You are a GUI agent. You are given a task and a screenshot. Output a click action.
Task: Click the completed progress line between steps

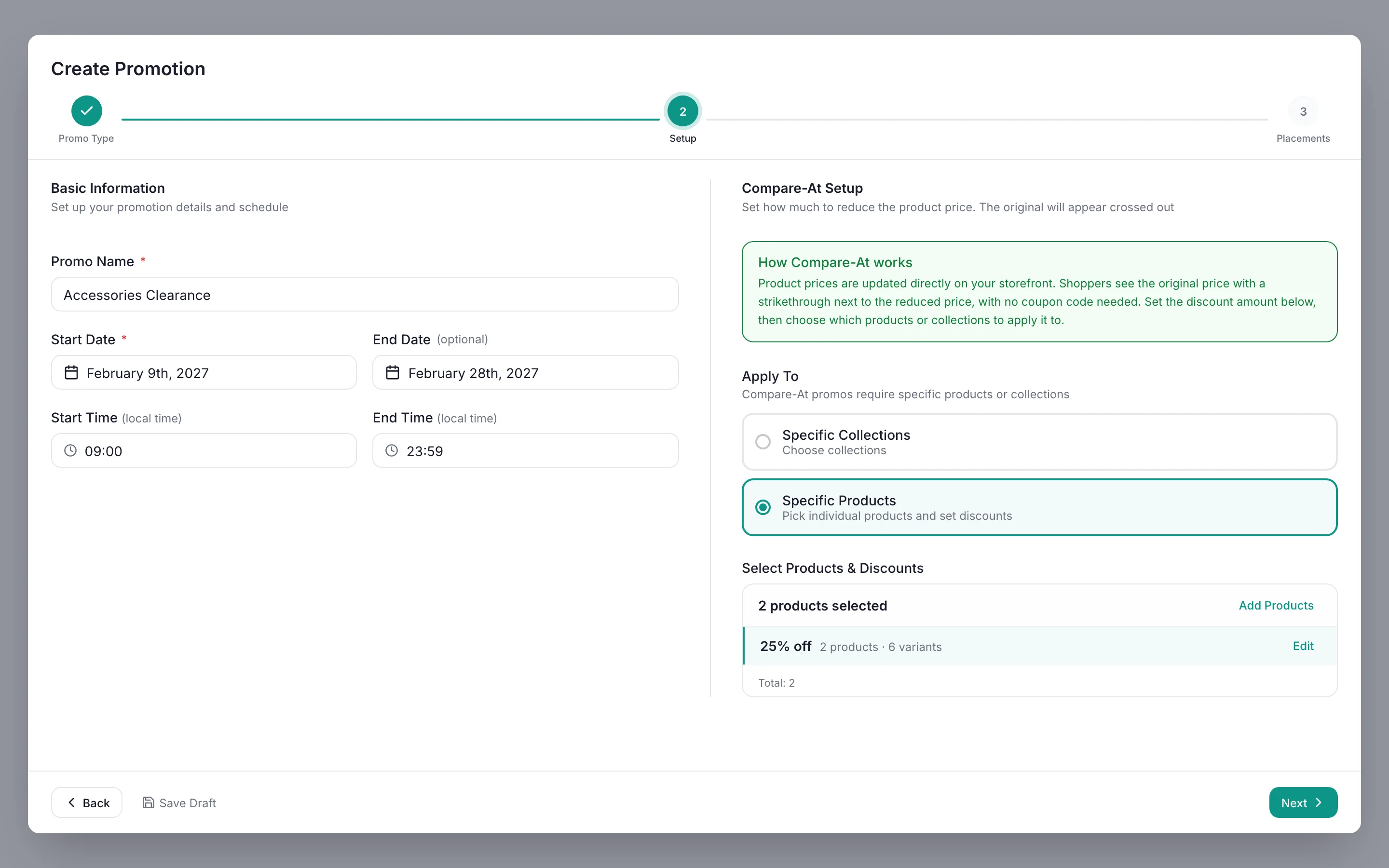(x=390, y=120)
